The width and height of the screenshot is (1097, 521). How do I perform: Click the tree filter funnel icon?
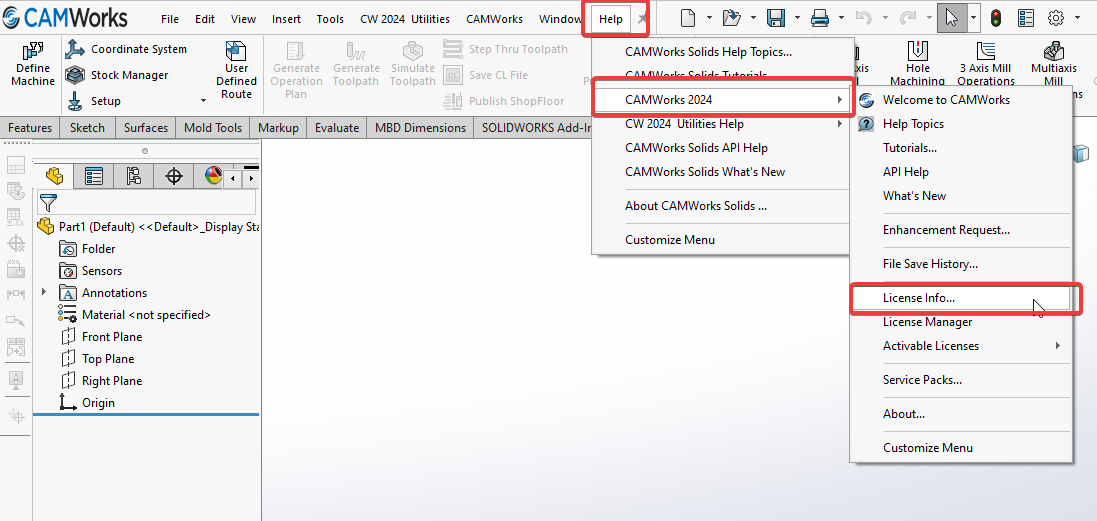coord(48,203)
